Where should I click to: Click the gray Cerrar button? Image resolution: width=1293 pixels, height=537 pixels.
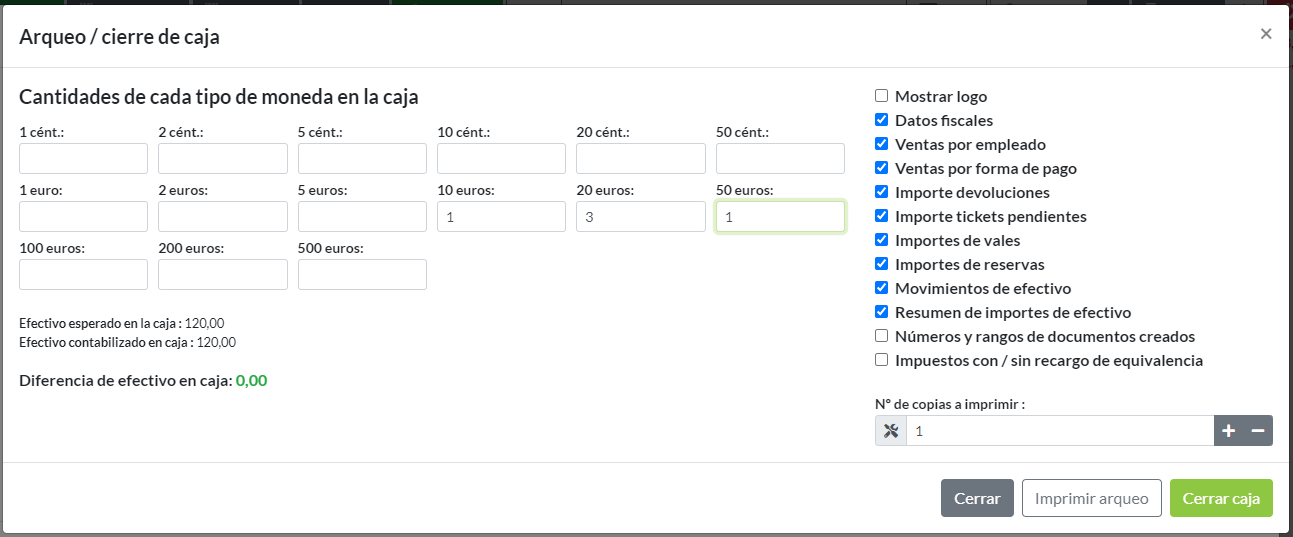coord(977,498)
